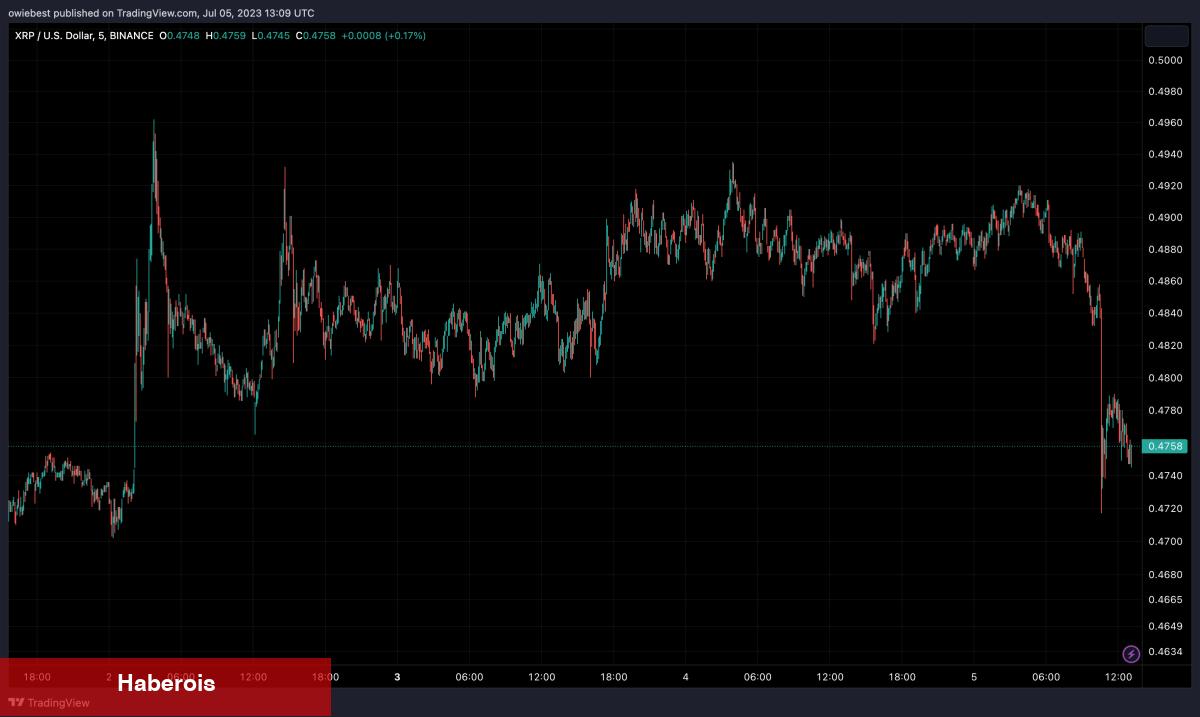Click the date label 4 on time axis

tap(686, 677)
